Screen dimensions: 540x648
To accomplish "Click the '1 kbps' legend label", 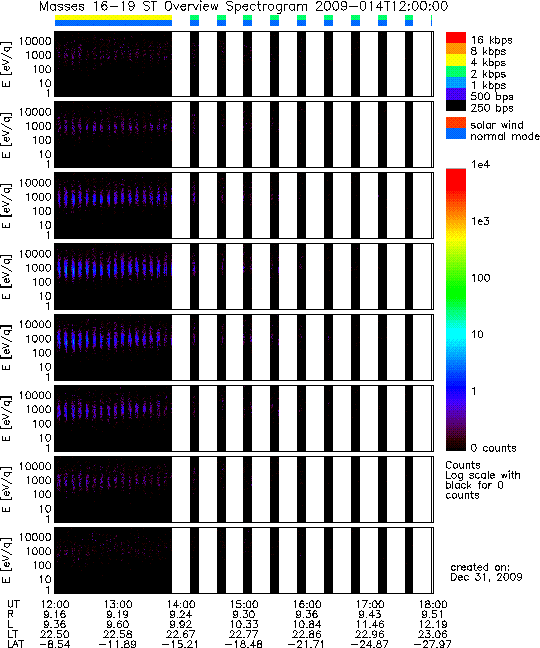I will (488, 85).
